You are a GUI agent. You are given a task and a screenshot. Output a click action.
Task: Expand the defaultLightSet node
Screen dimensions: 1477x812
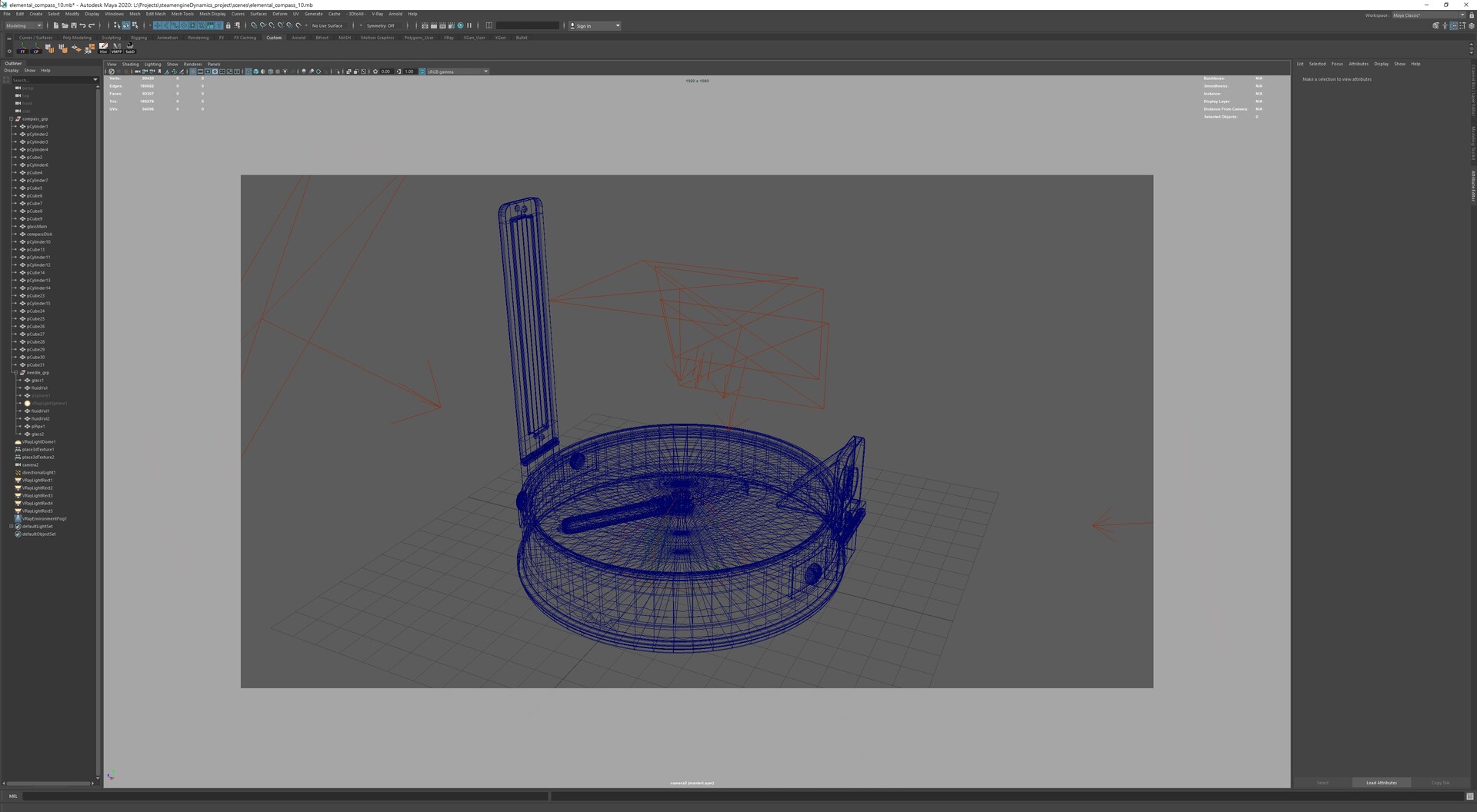[12, 526]
